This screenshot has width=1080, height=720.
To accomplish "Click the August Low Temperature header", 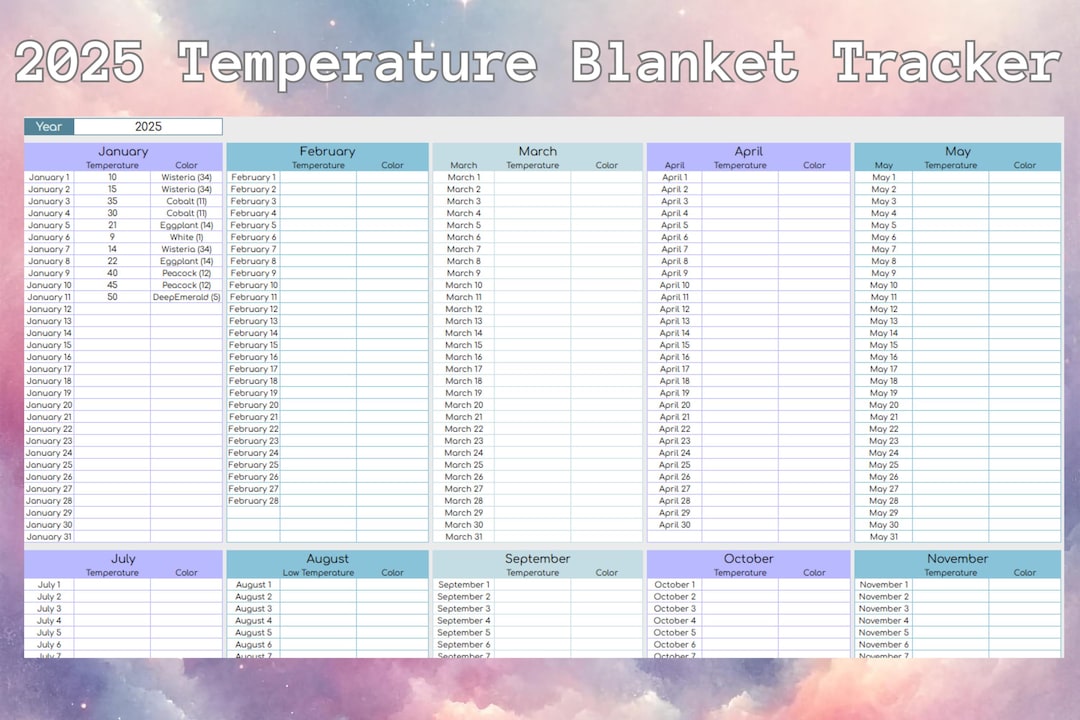I will [319, 574].
